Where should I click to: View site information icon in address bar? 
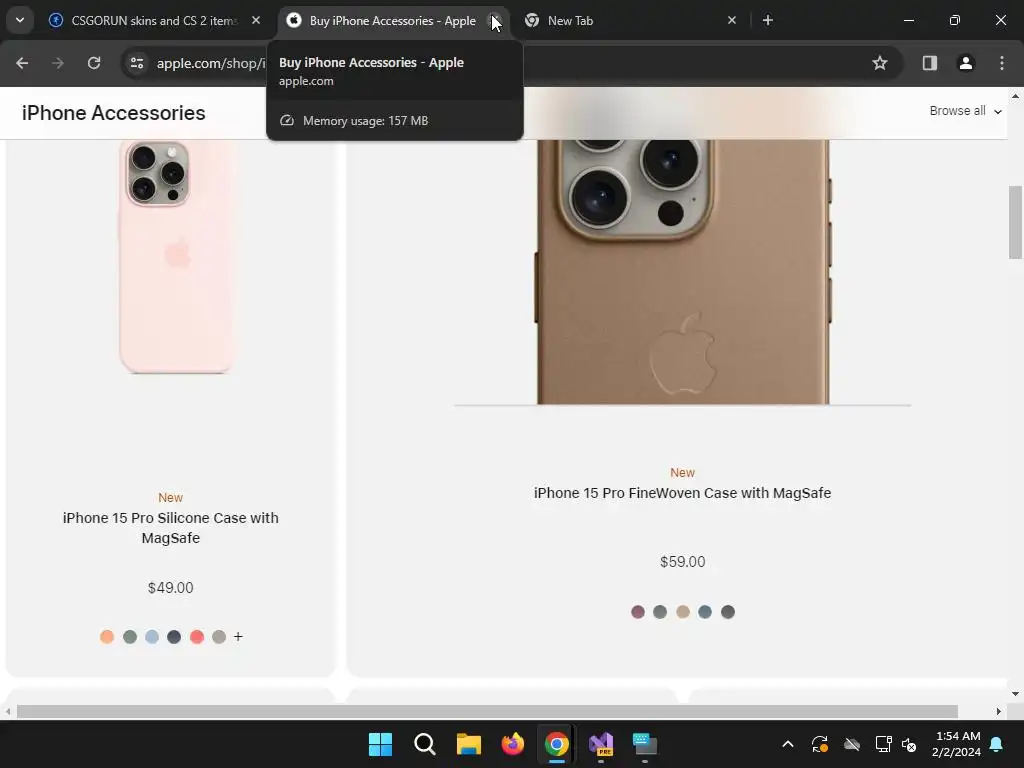pyautogui.click(x=137, y=63)
